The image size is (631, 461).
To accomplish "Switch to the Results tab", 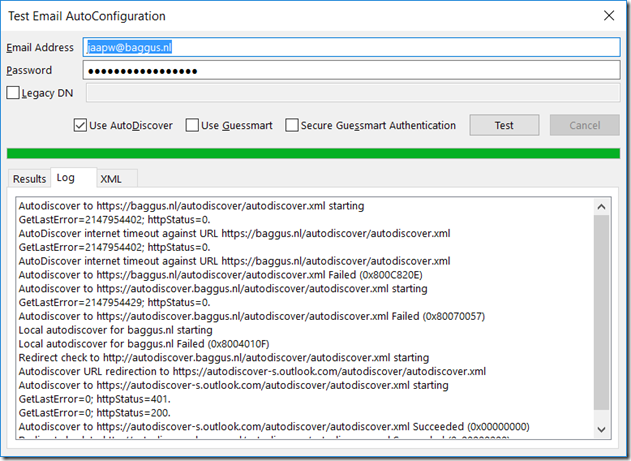I will [29, 179].
